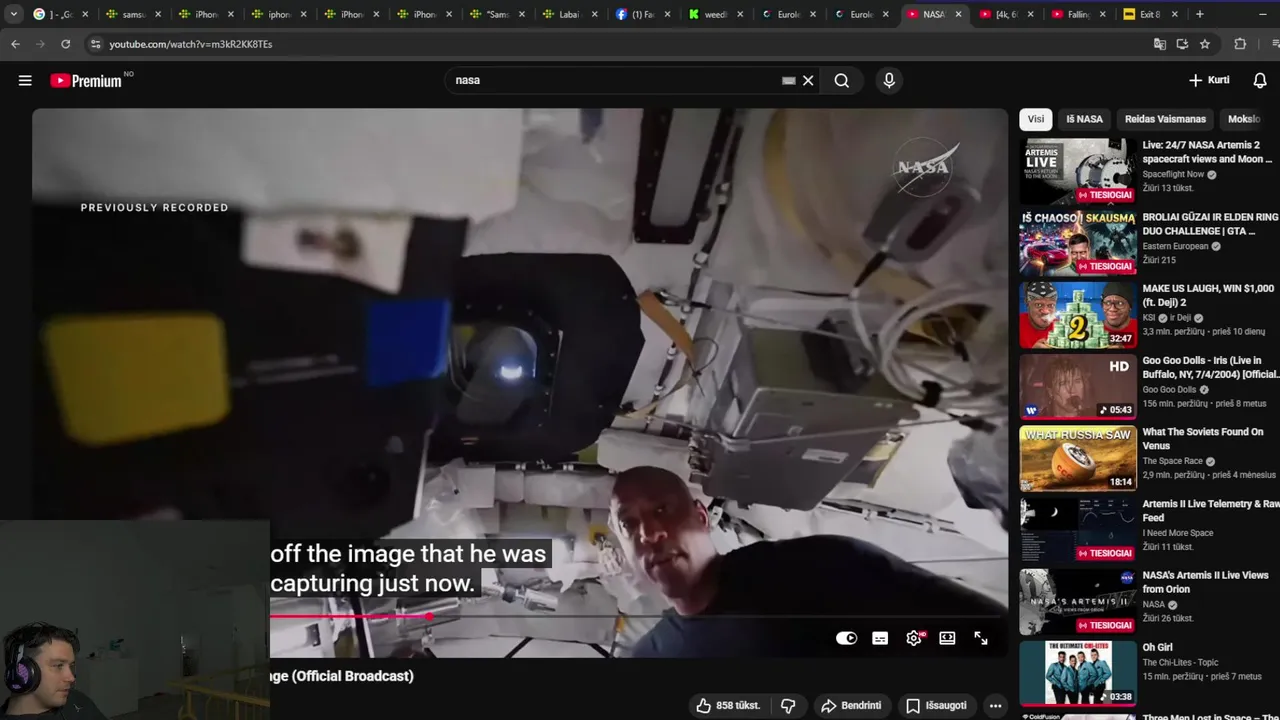Open What The Soviets Found On Venus
Image resolution: width=1280 pixels, height=720 pixels.
coord(1203,439)
